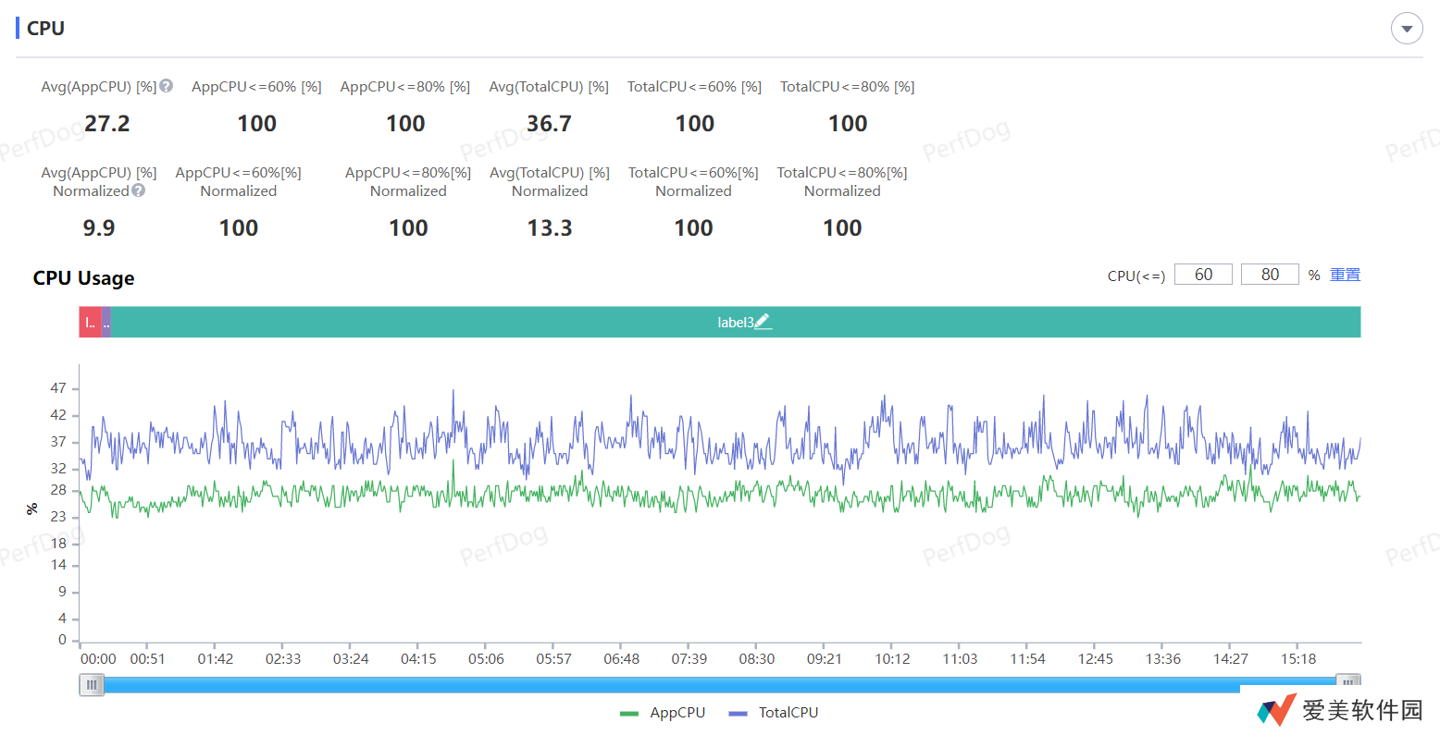Select the red label segment

tap(90, 322)
